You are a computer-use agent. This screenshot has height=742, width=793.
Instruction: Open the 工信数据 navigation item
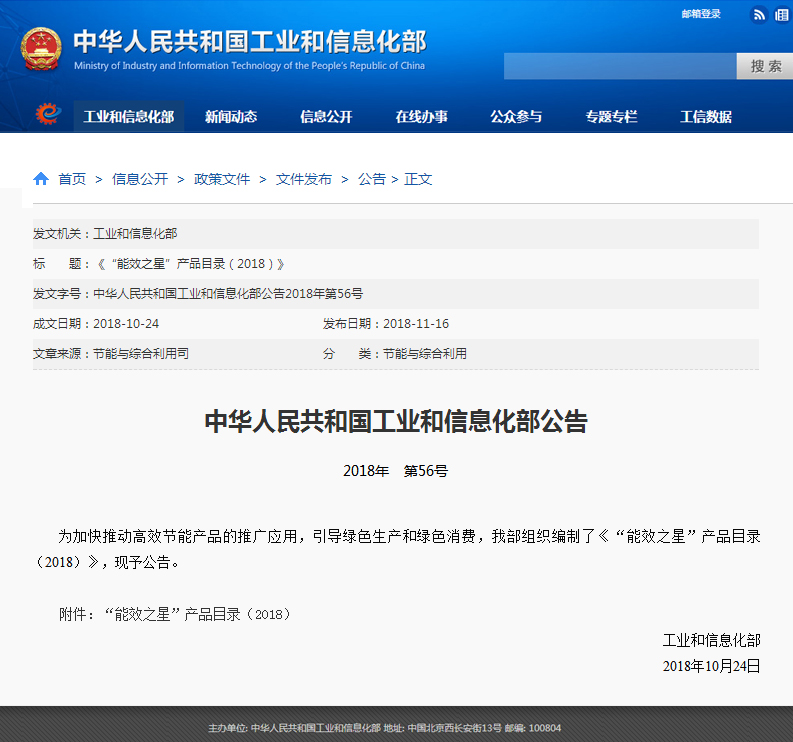click(x=706, y=117)
